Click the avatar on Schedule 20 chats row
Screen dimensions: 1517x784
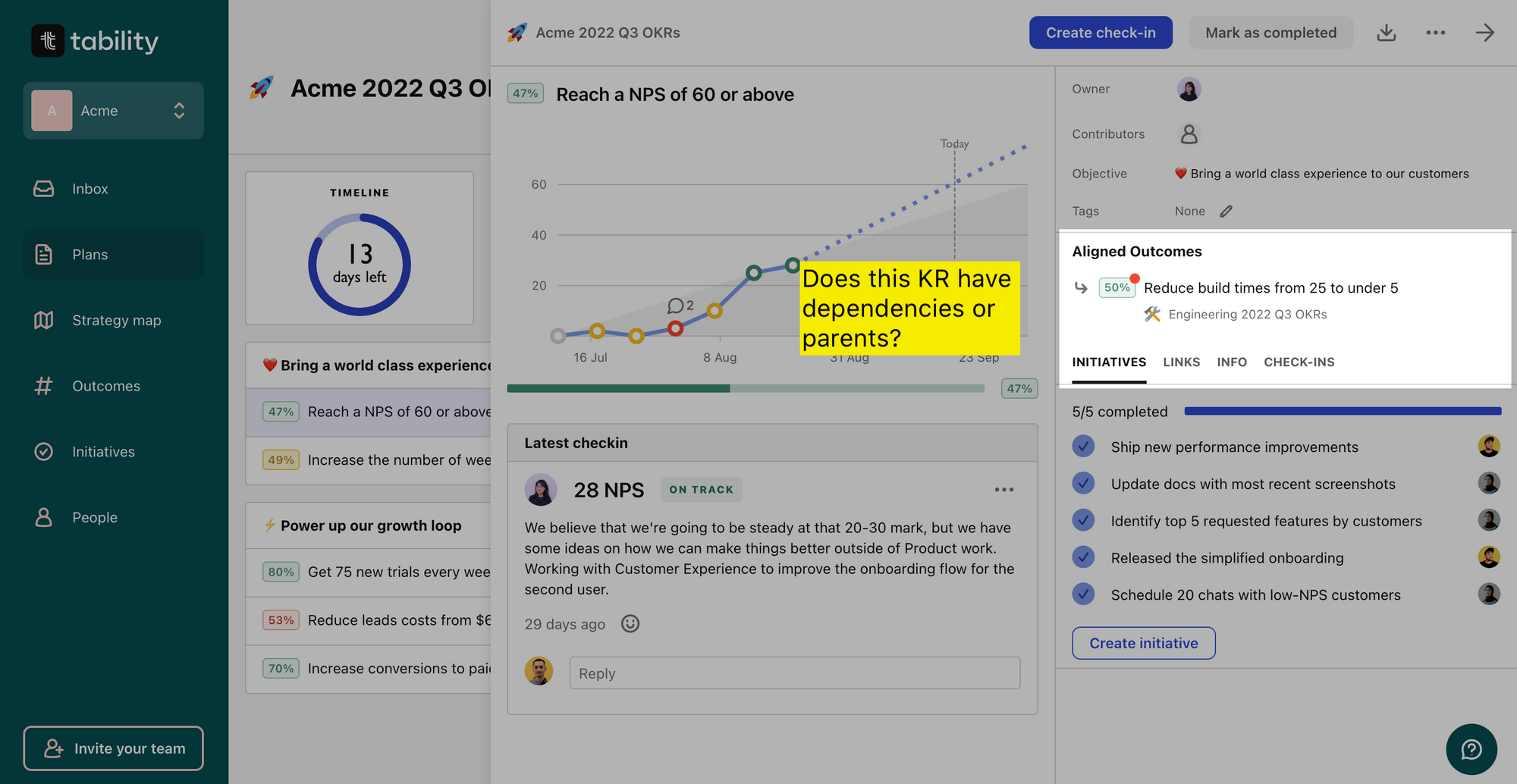1489,594
